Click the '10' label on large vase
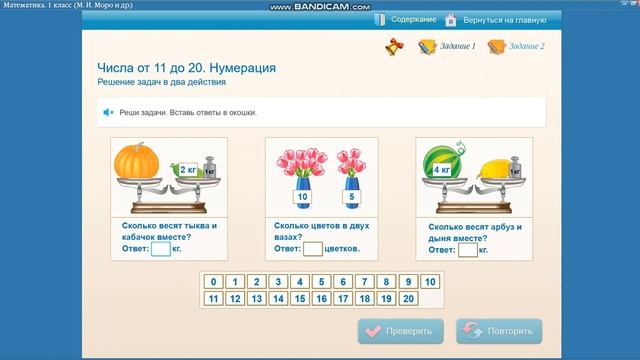 302,197
